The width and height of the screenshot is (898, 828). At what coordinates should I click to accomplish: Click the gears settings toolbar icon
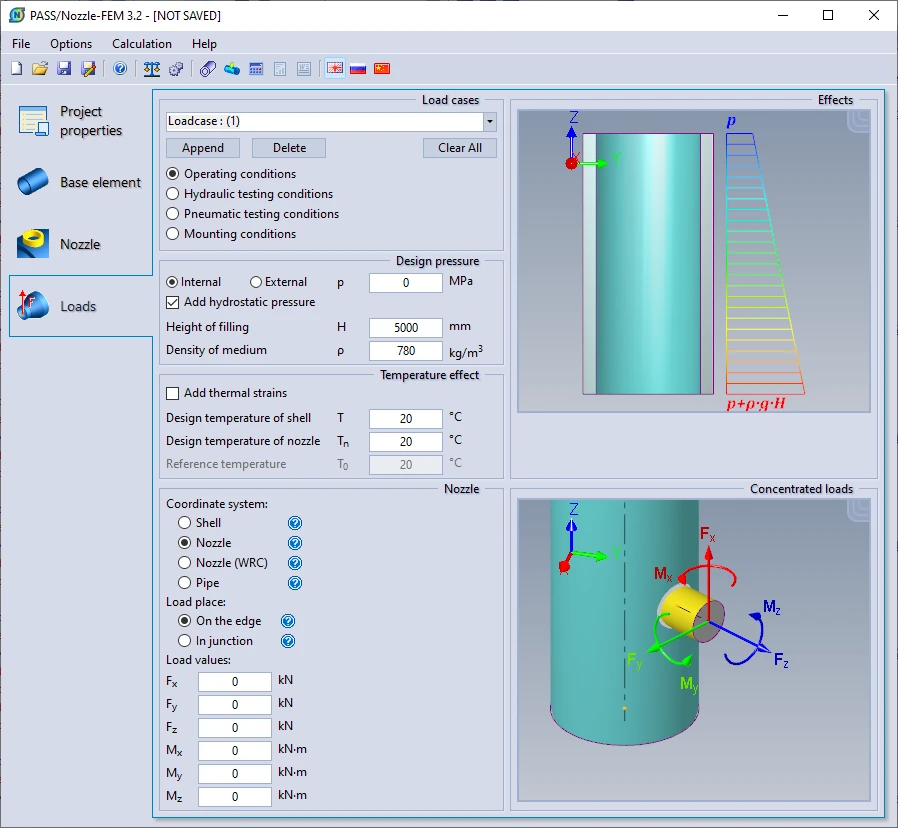click(176, 69)
